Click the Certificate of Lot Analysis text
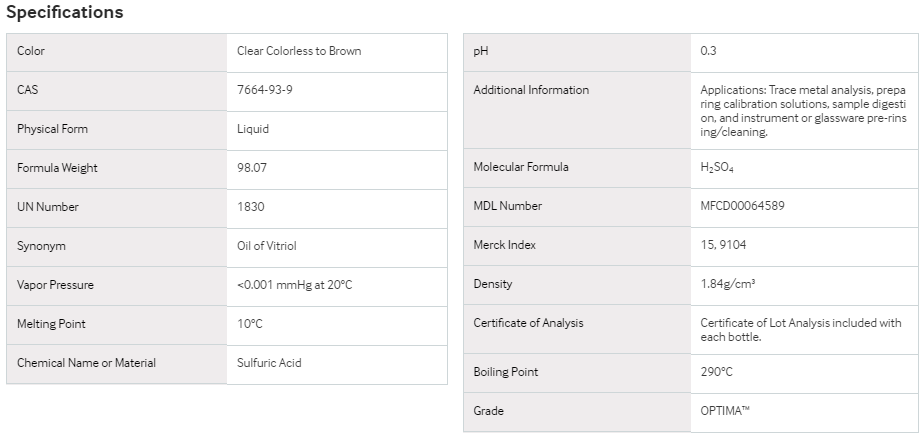The width and height of the screenshot is (924, 439). point(801,330)
